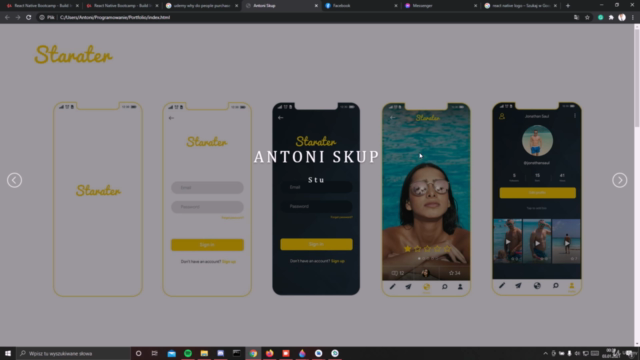Switch to the Facebook tab
The width and height of the screenshot is (640, 360).
362,6
